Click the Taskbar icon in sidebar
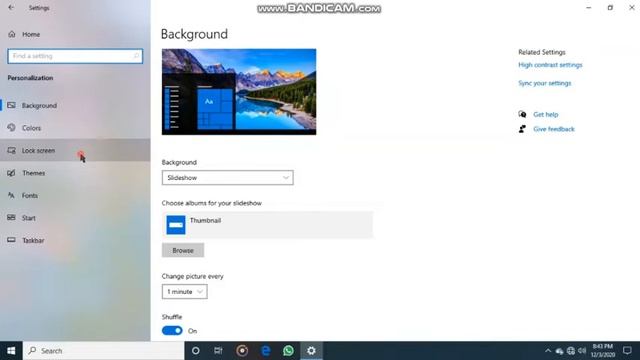This screenshot has height=360, width=640. tap(11, 240)
